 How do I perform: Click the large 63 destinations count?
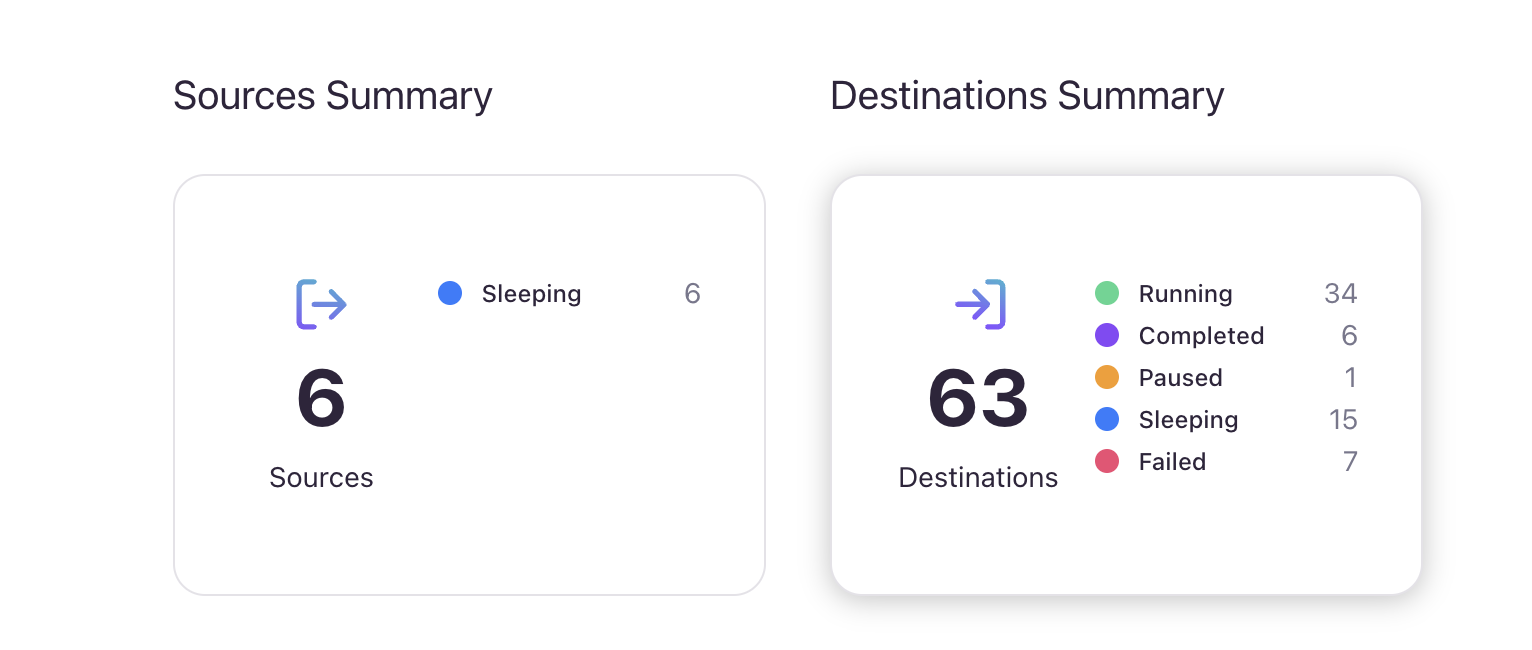pos(978,398)
